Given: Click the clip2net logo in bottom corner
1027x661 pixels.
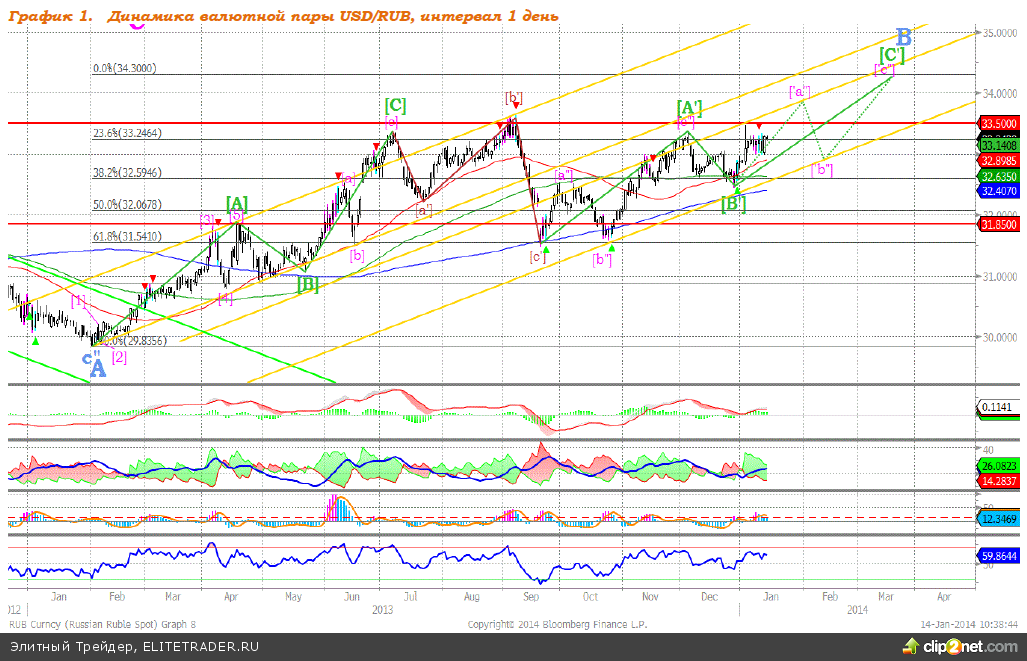Looking at the screenshot, I should 965,646.
